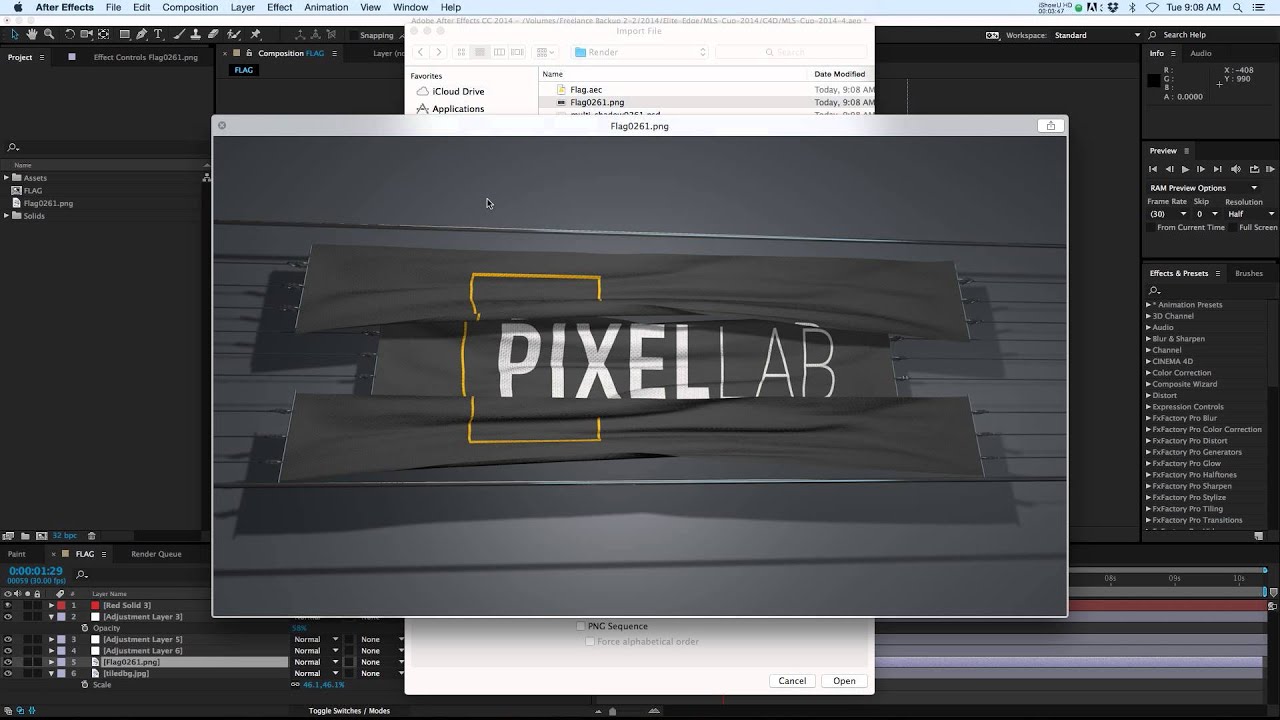Viewport: 1280px width, 720px height.
Task: Jump to first frame in Preview panel
Action: [1153, 169]
